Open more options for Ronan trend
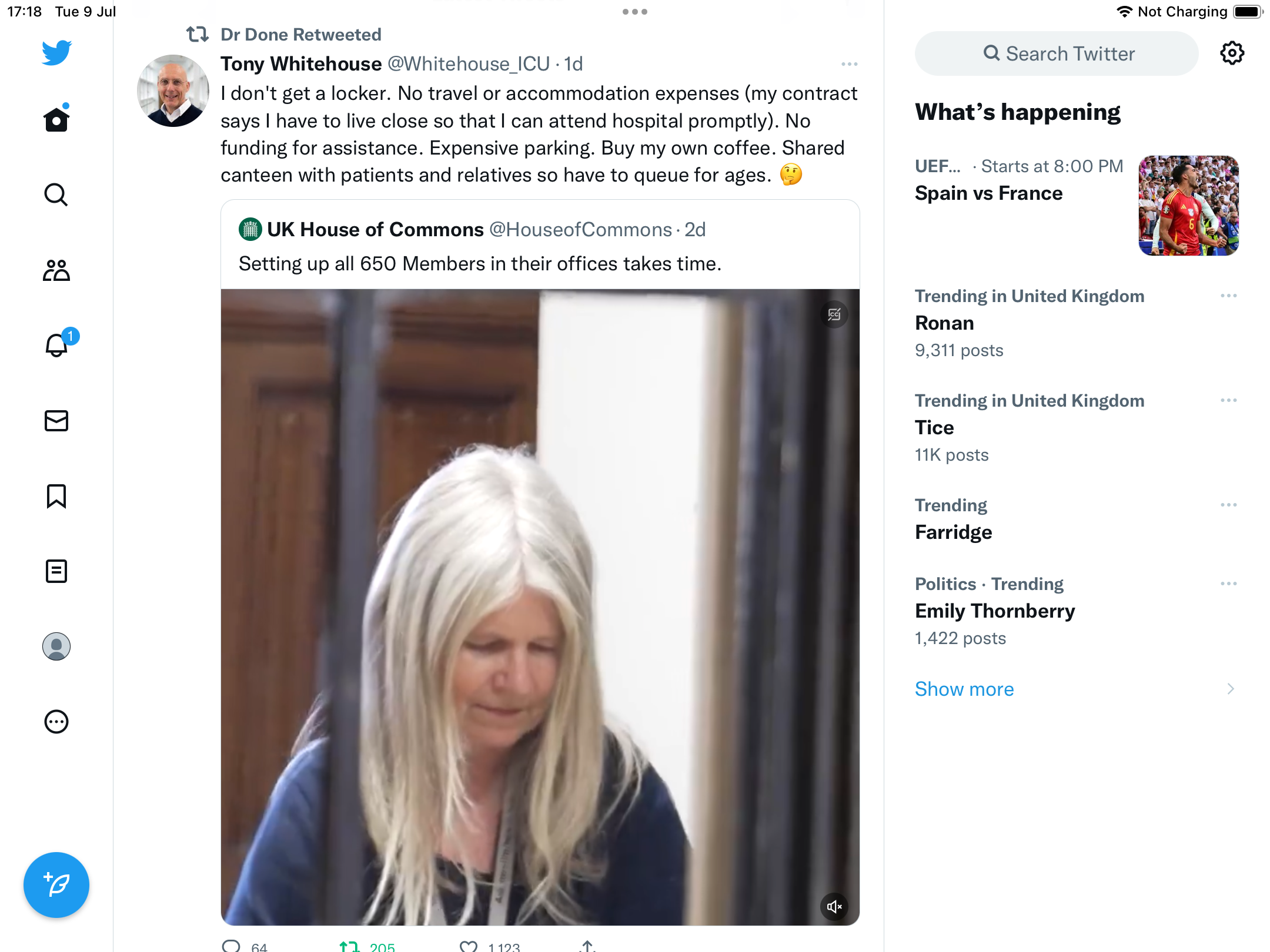This screenshot has height=952, width=1270. pos(1228,296)
